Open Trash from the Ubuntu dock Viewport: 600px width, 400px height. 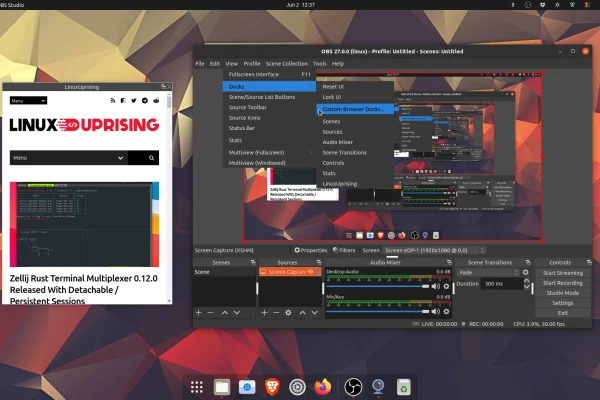[403, 387]
